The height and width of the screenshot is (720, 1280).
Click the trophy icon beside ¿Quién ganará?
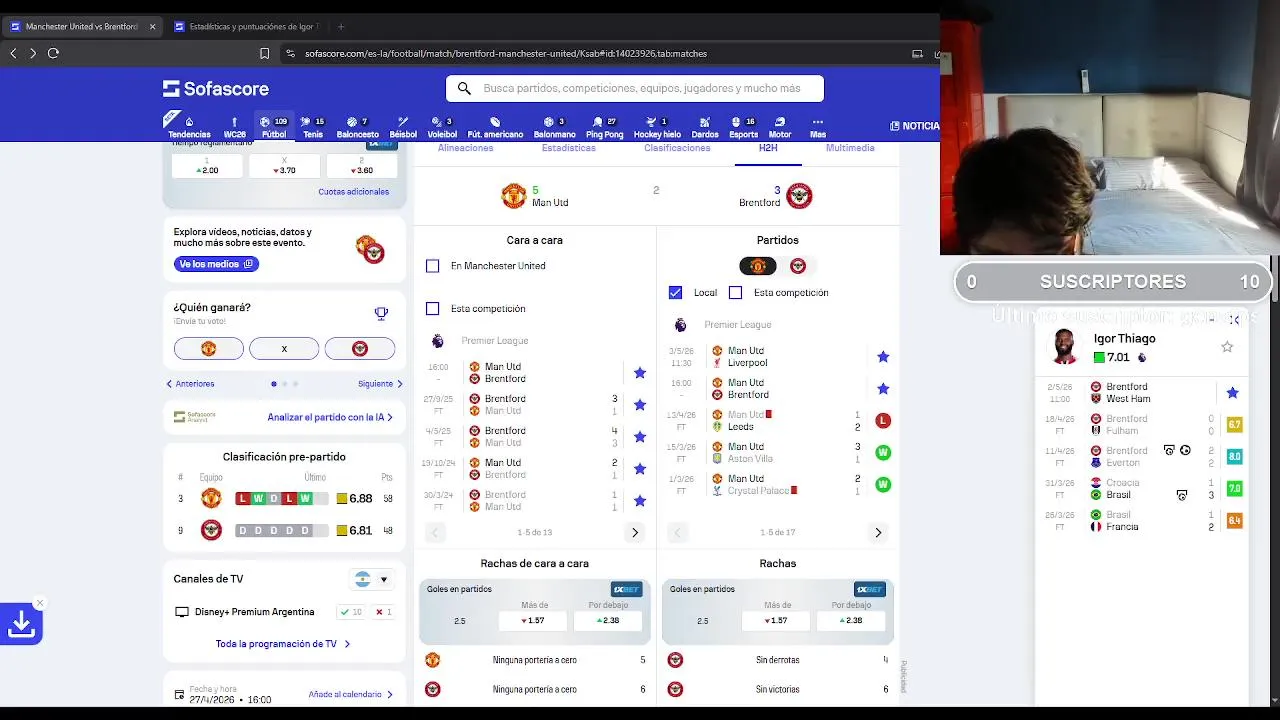381,314
